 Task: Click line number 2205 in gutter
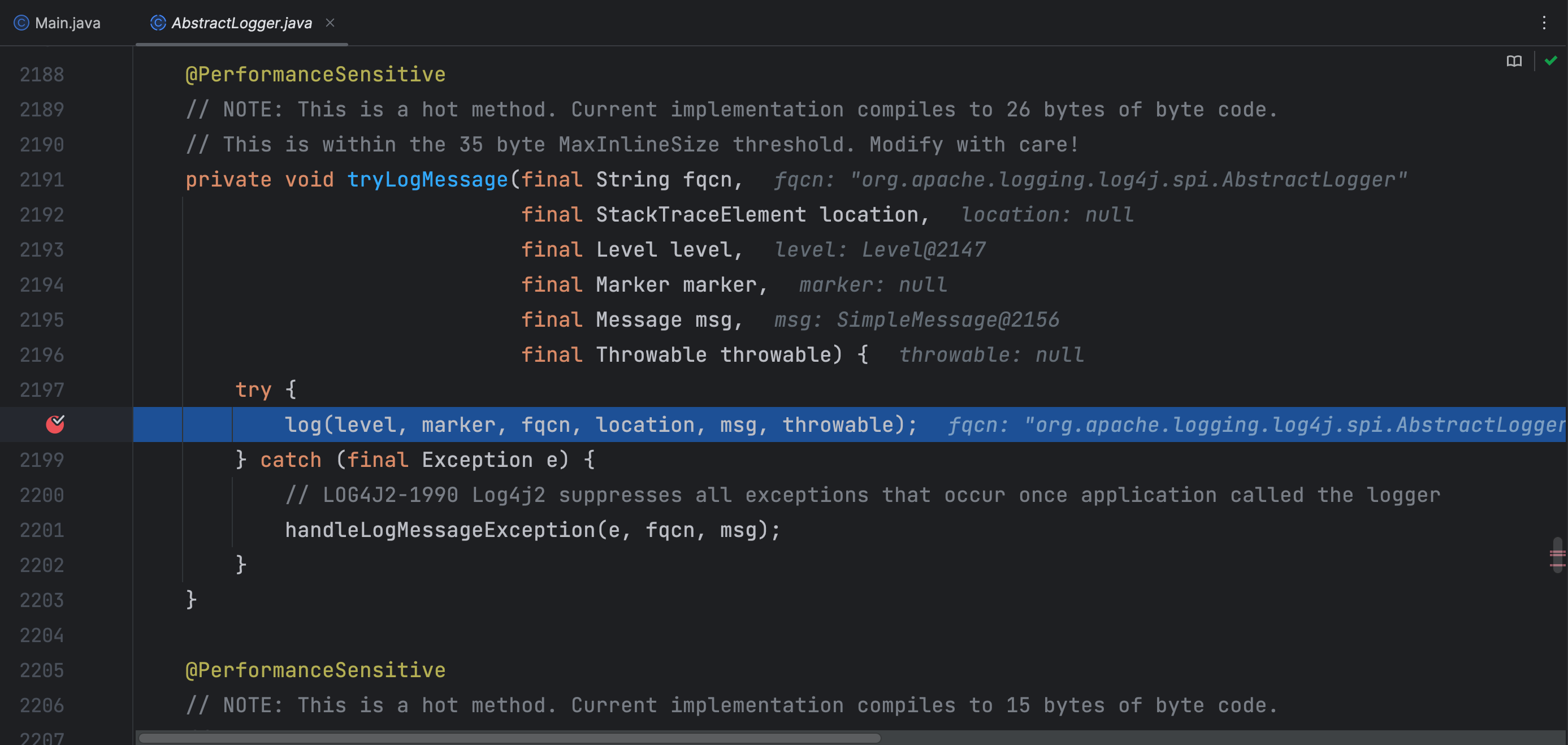point(41,670)
